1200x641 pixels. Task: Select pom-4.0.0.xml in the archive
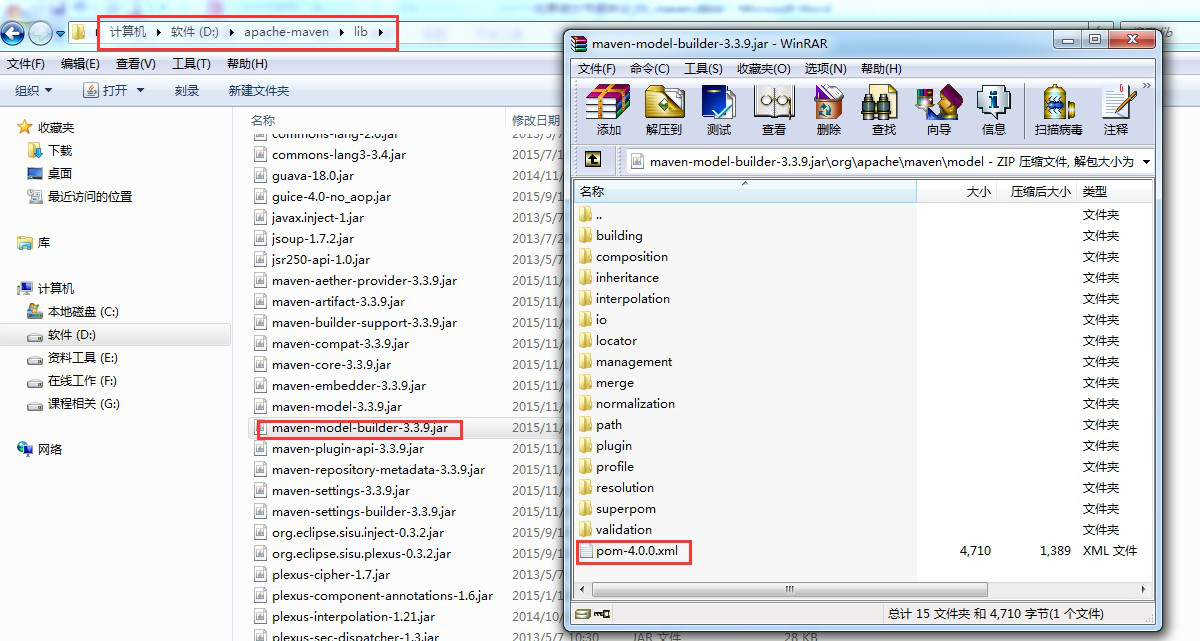tap(636, 551)
